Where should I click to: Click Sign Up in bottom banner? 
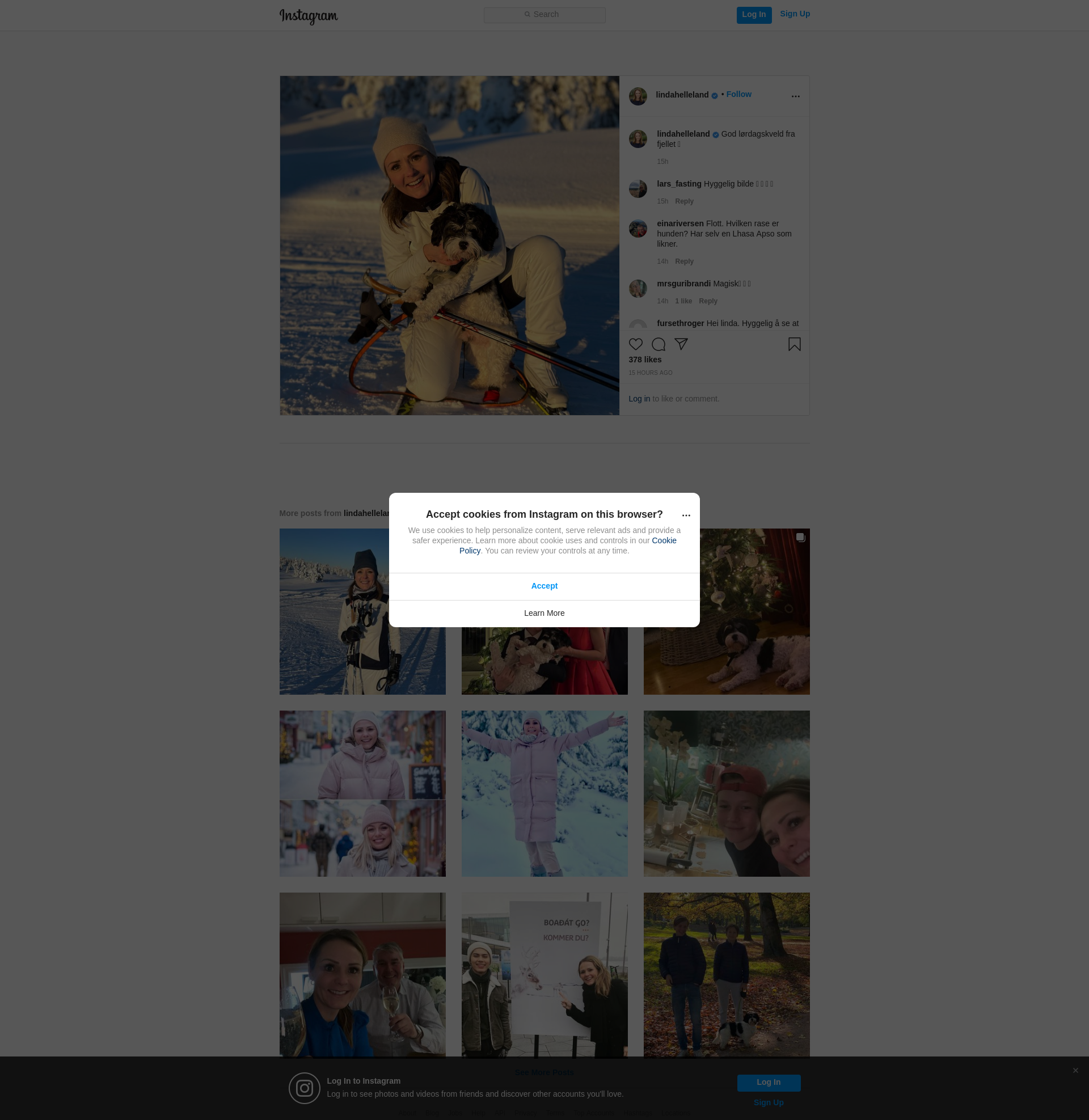click(x=768, y=1103)
